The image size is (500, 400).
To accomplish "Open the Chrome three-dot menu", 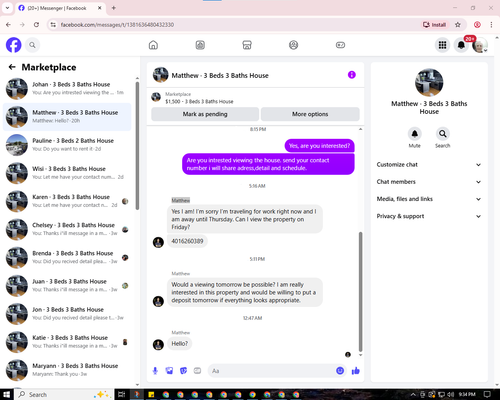I will click(491, 25).
